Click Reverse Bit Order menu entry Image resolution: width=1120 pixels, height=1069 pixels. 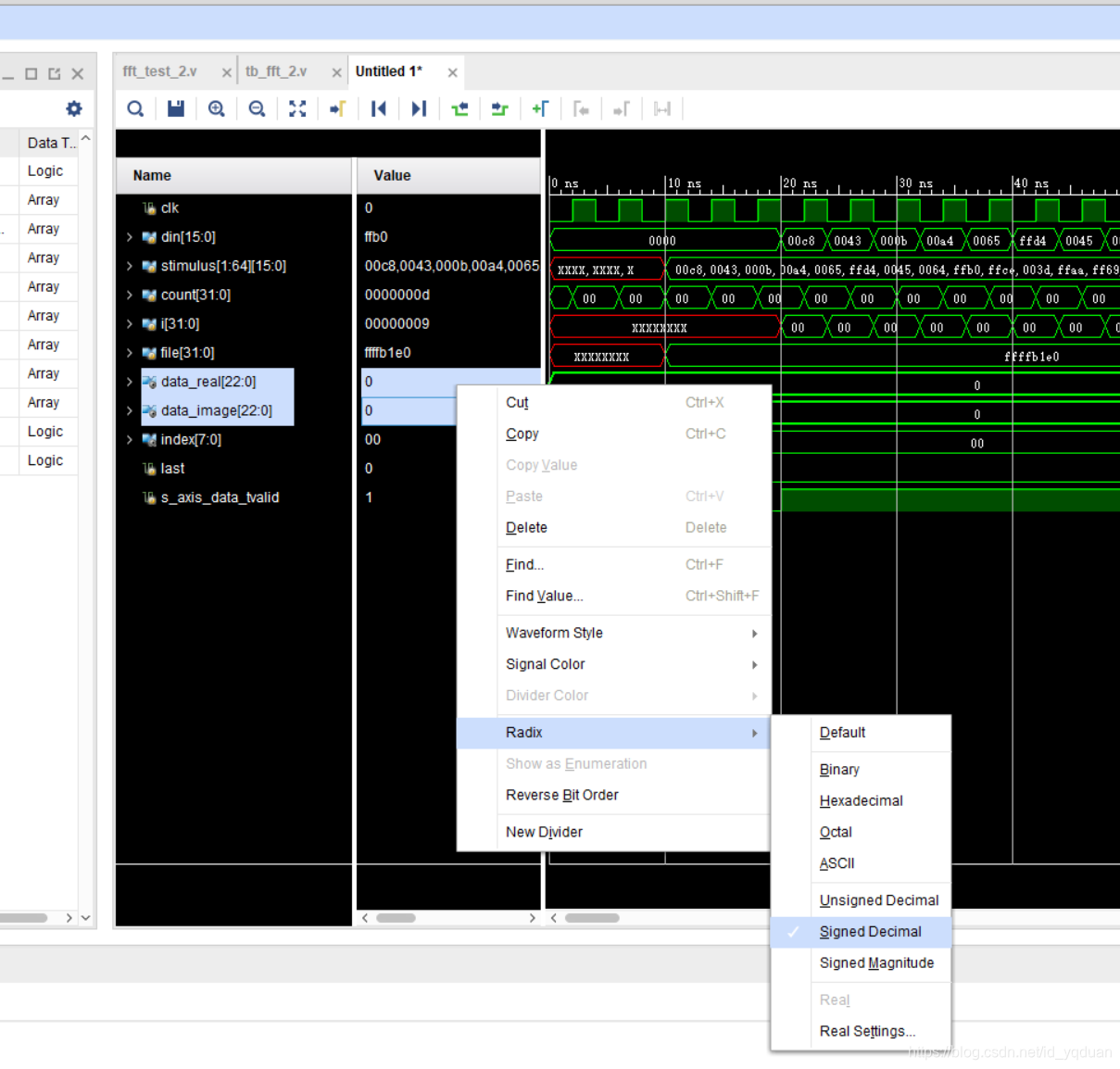[x=561, y=795]
